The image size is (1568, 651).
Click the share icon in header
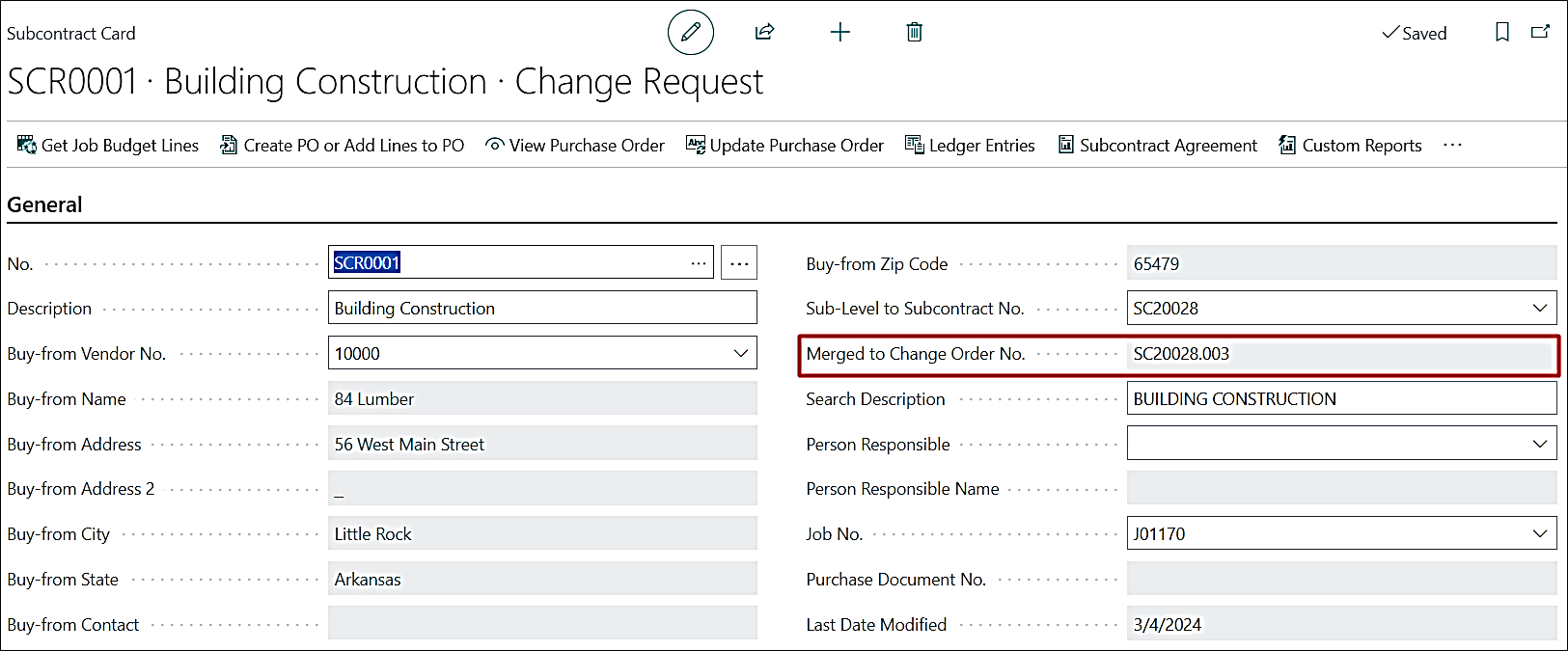(x=764, y=33)
